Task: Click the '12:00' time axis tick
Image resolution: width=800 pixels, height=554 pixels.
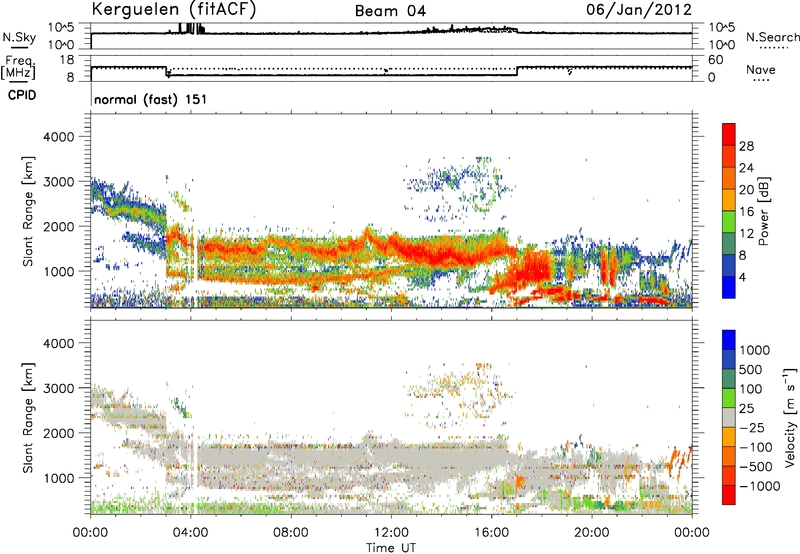Action: (x=391, y=533)
